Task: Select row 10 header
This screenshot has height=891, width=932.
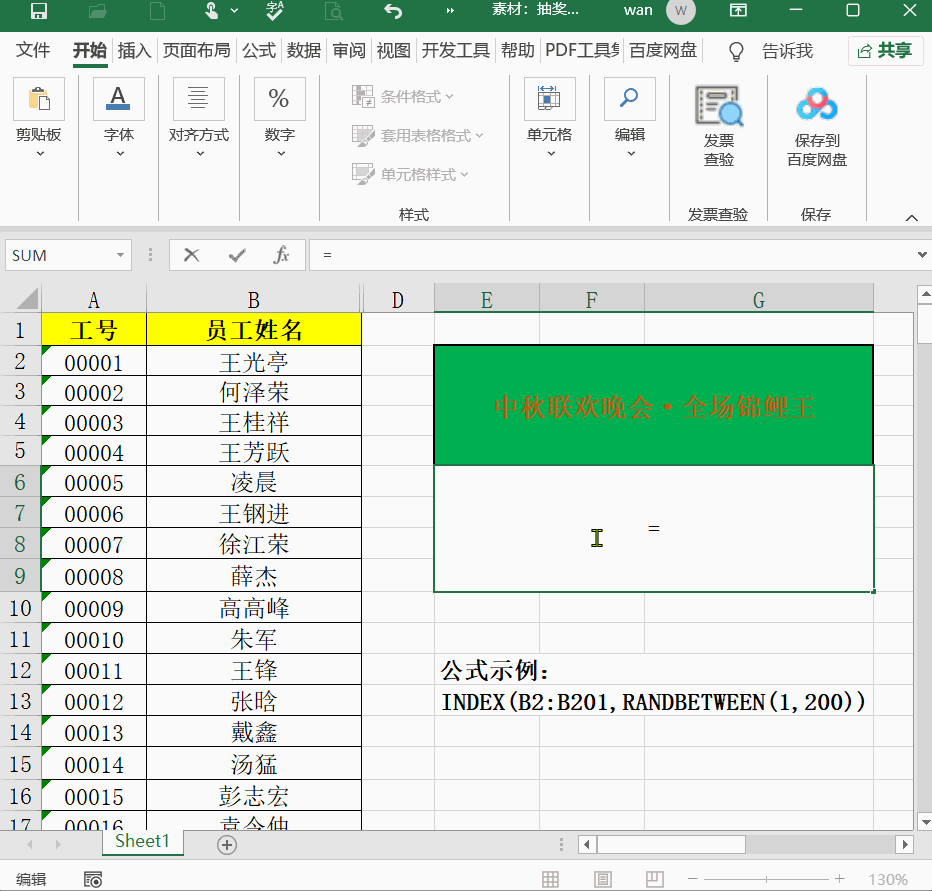Action: click(20, 607)
